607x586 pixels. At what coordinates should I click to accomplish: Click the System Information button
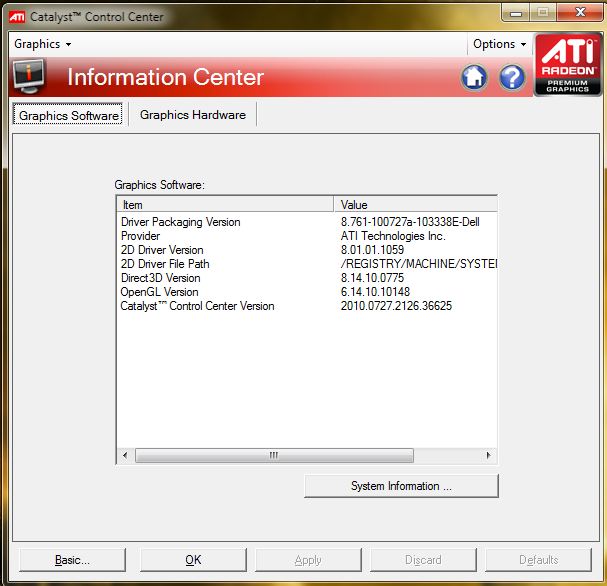point(401,486)
